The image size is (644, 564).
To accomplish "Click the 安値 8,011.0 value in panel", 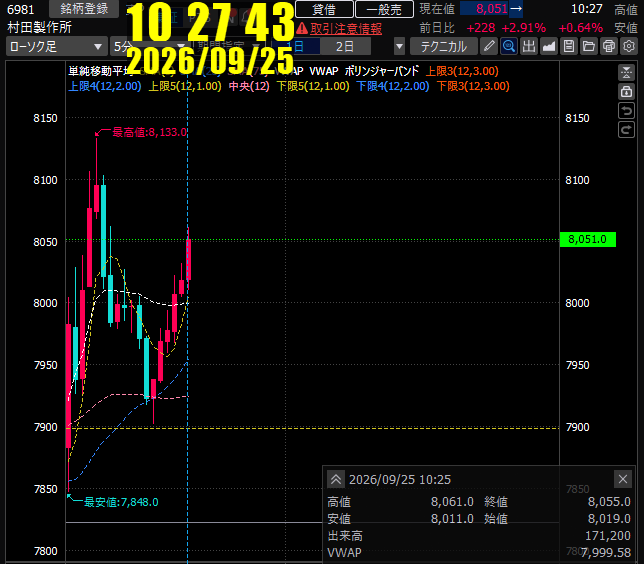I will pyautogui.click(x=452, y=519).
